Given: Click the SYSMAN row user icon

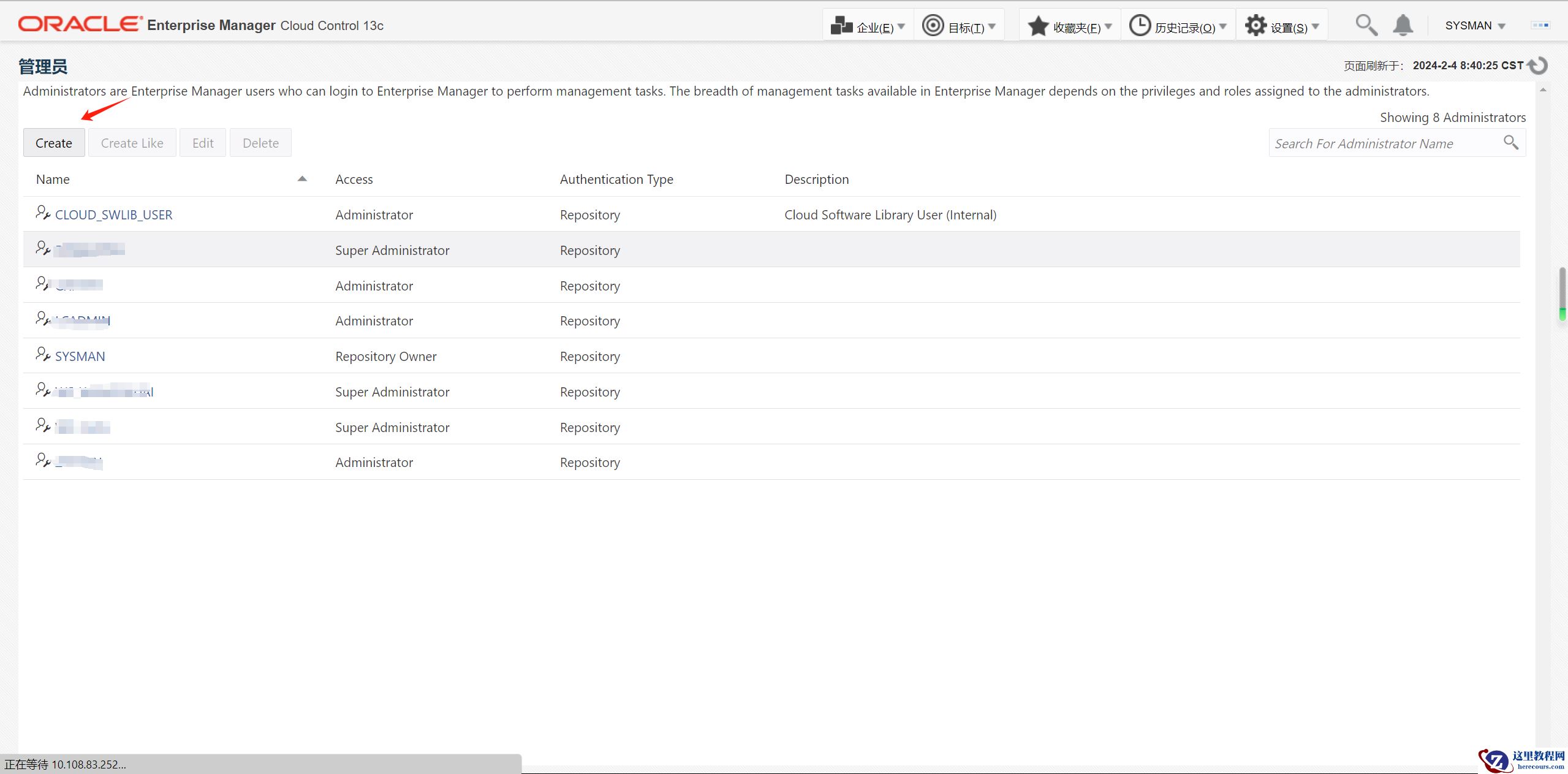Looking at the screenshot, I should 43,355.
